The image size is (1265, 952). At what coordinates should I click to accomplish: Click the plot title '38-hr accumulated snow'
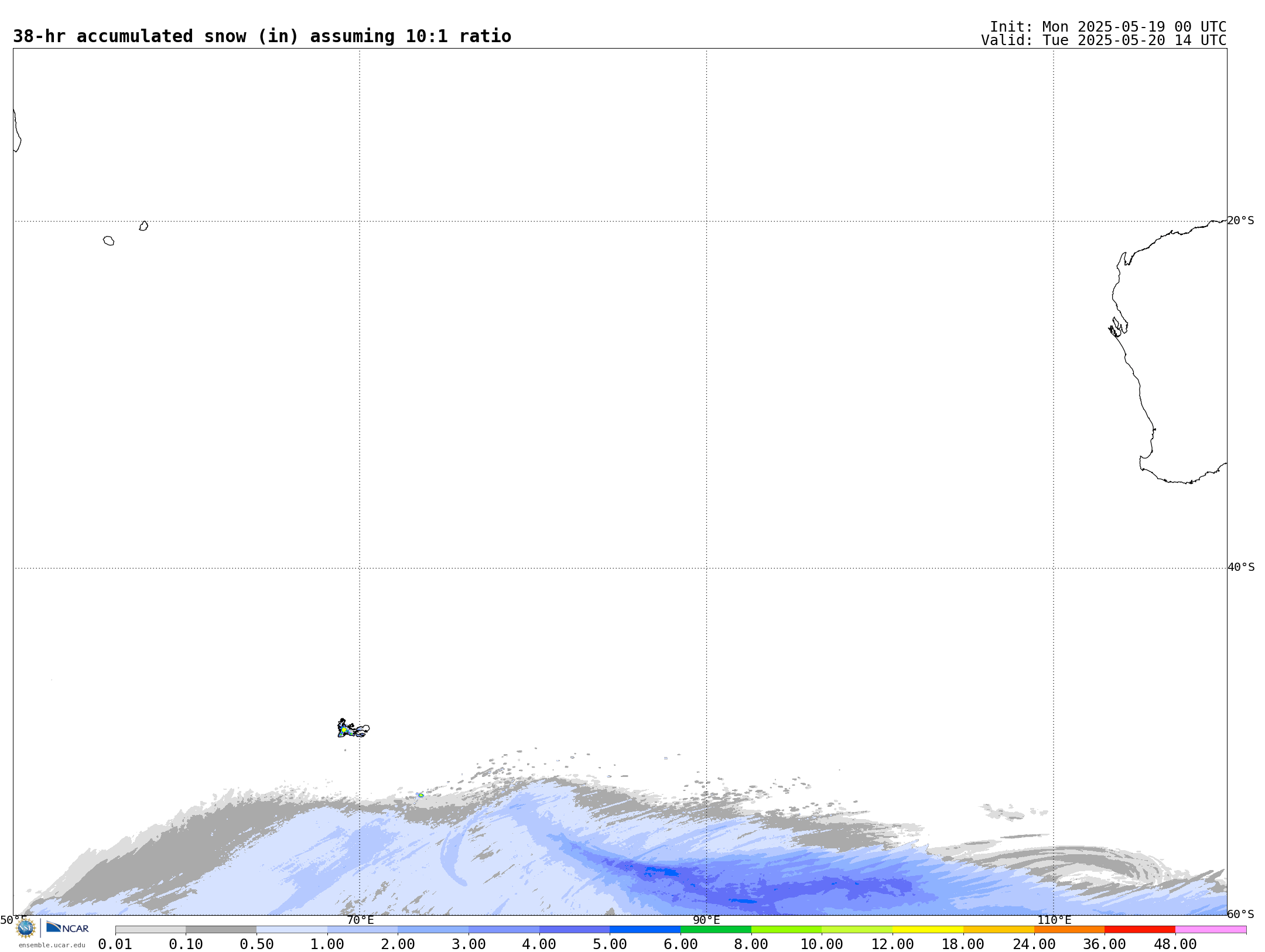262,36
